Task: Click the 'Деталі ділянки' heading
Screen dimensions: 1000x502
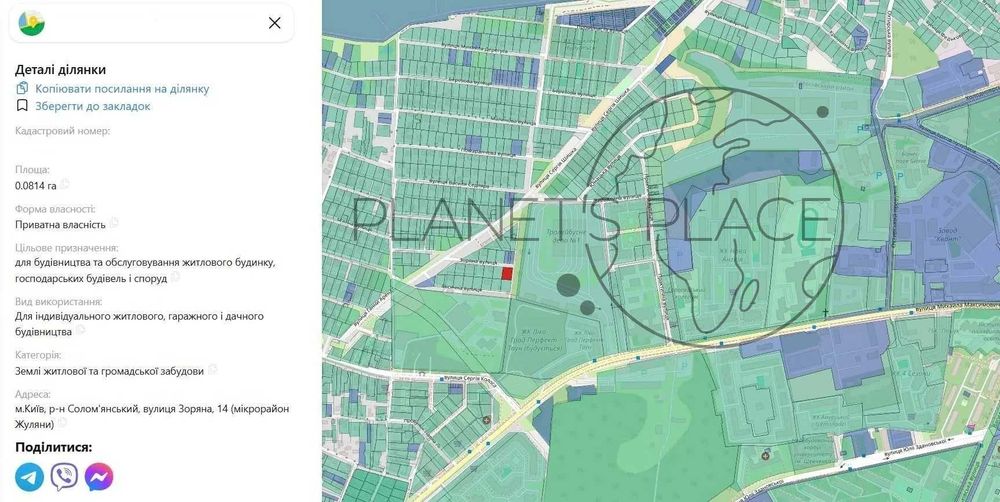Action: click(61, 70)
